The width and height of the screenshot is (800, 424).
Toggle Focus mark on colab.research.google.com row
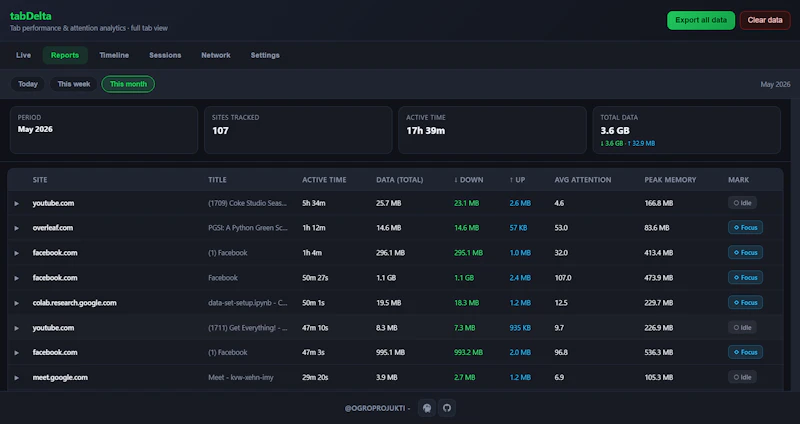(x=745, y=303)
